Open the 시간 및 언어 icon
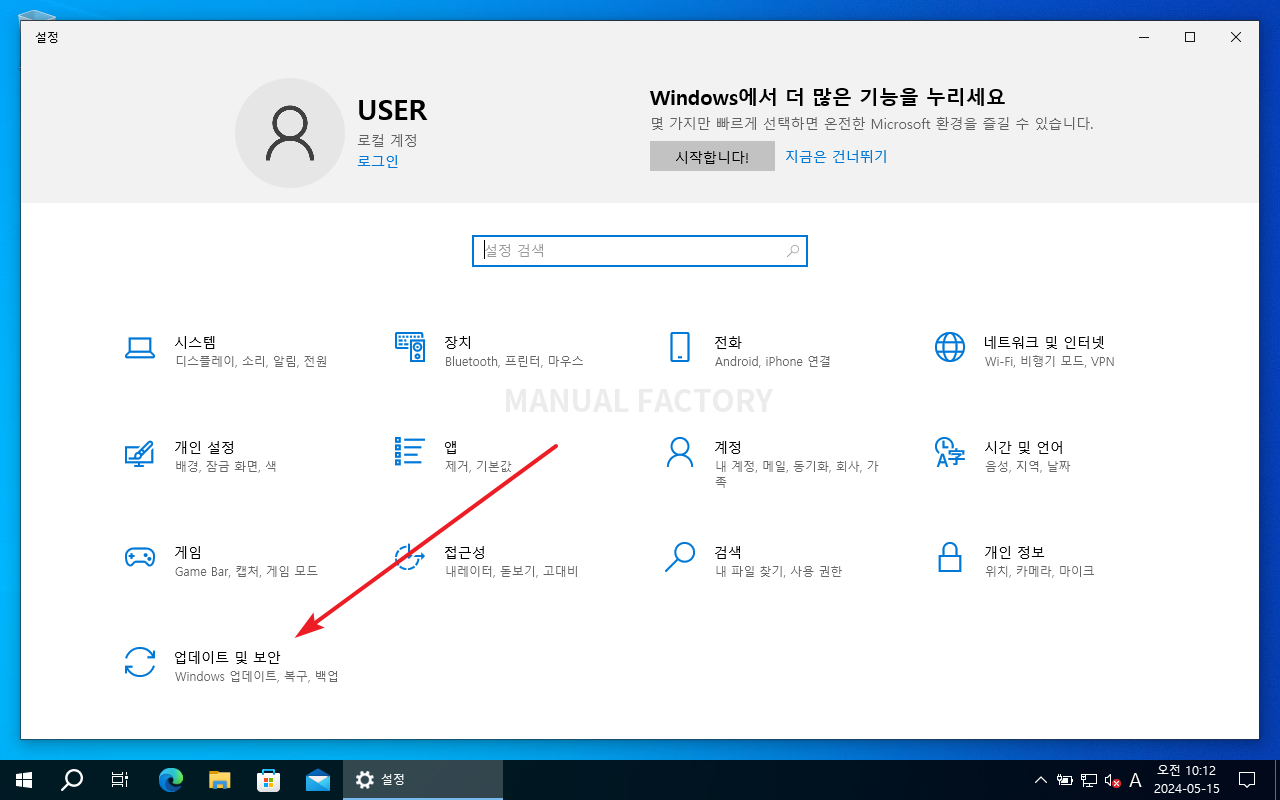Viewport: 1280px width, 800px height. click(950, 452)
